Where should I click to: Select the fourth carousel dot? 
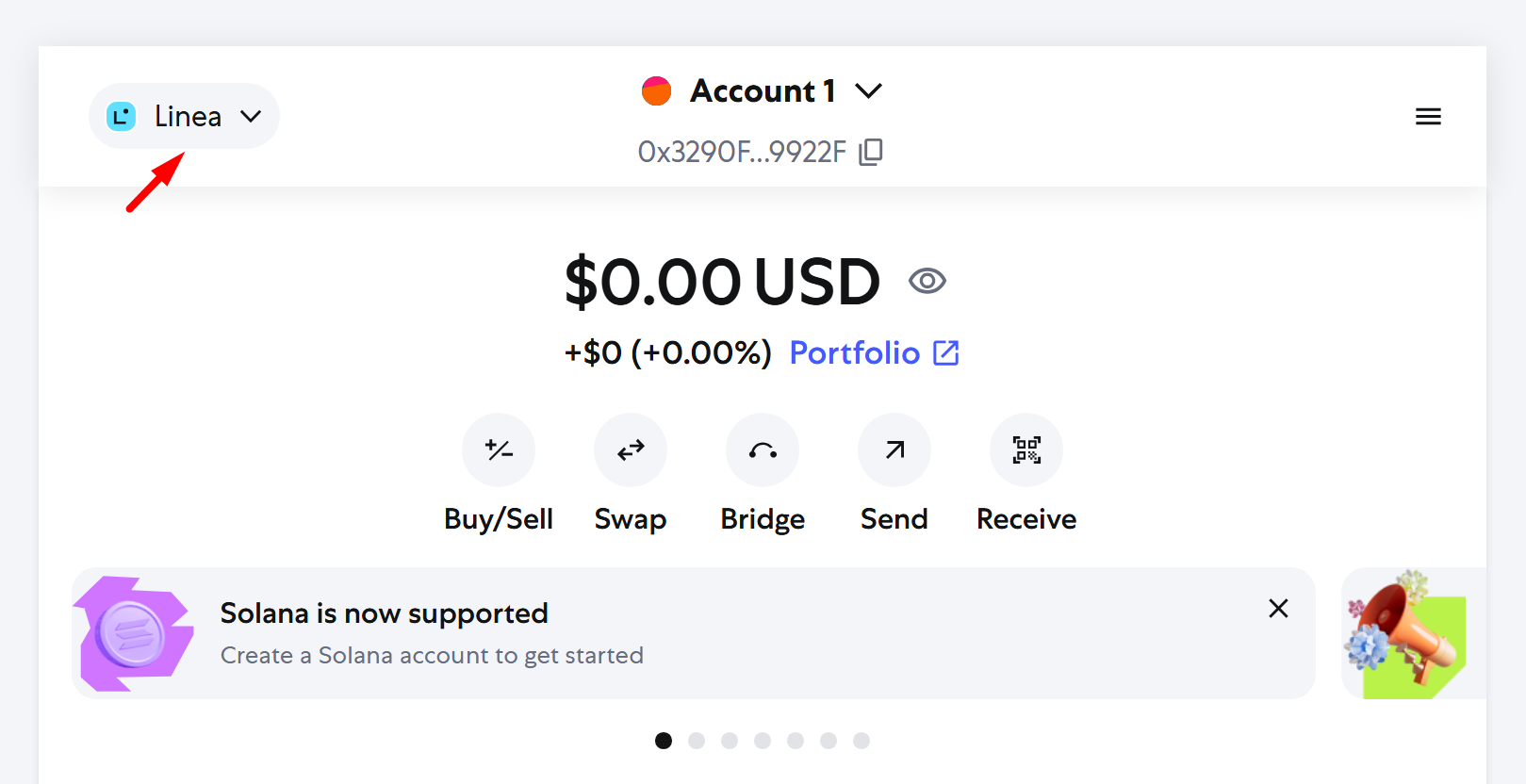click(x=763, y=741)
